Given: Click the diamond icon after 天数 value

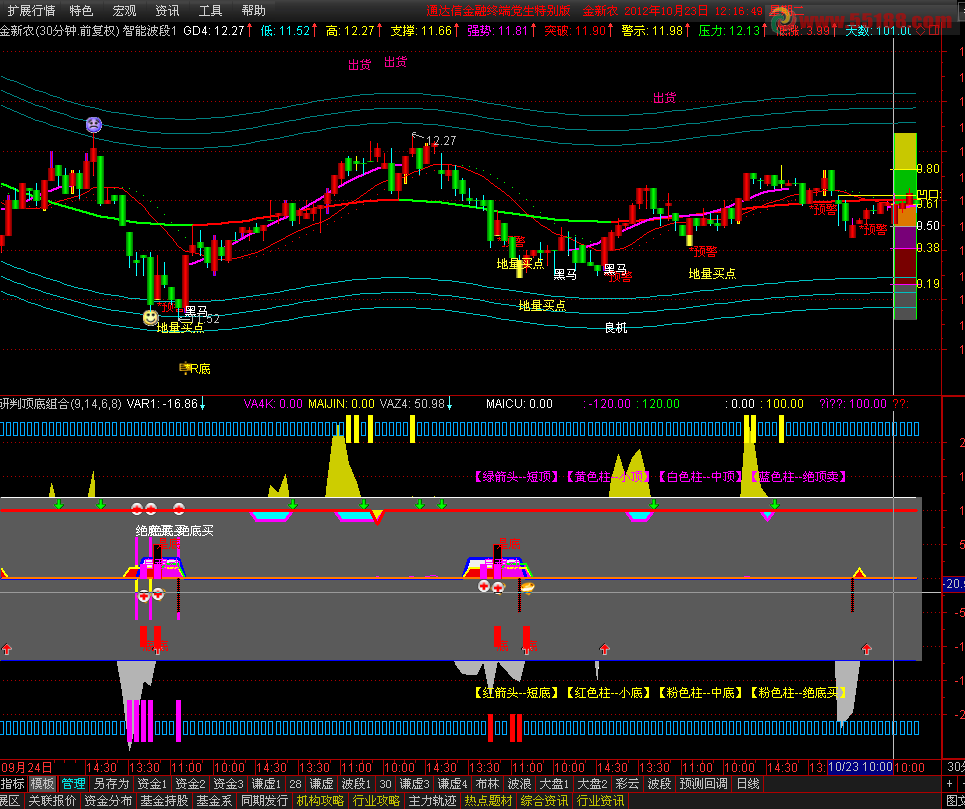Looking at the screenshot, I should (x=920, y=30).
